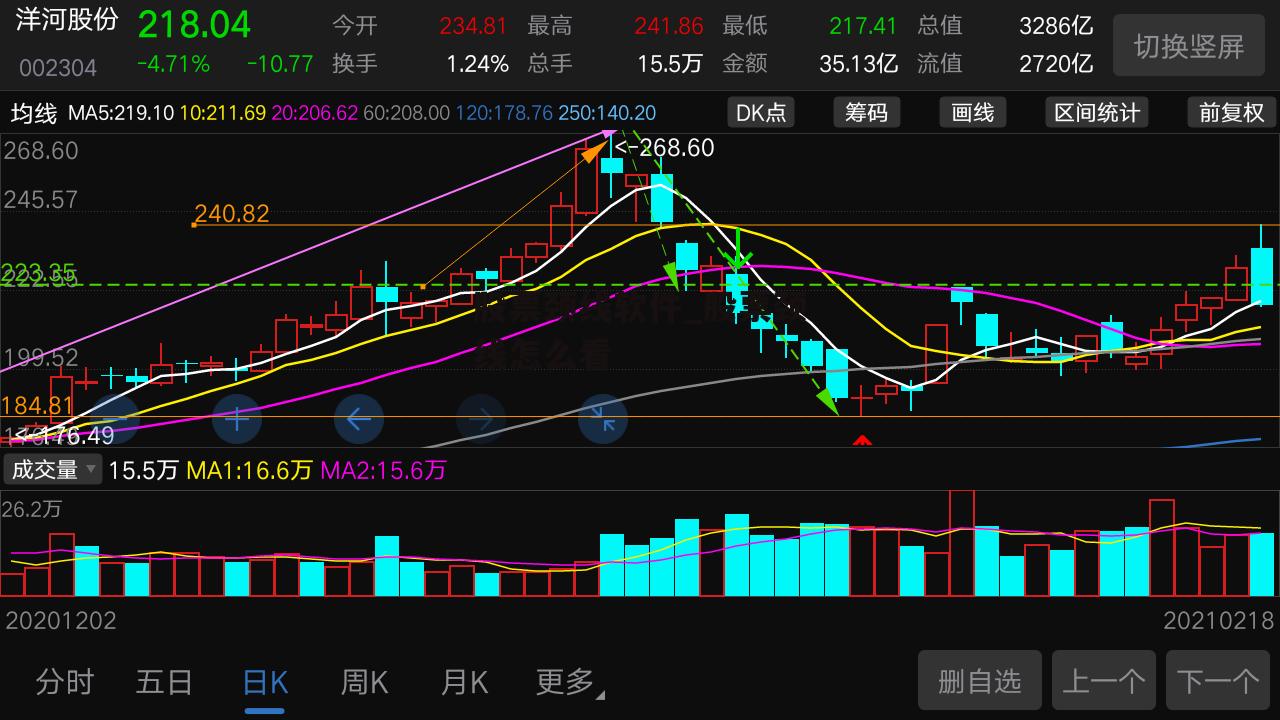Tap the collapse chart arrows icon

pyautogui.click(x=603, y=420)
